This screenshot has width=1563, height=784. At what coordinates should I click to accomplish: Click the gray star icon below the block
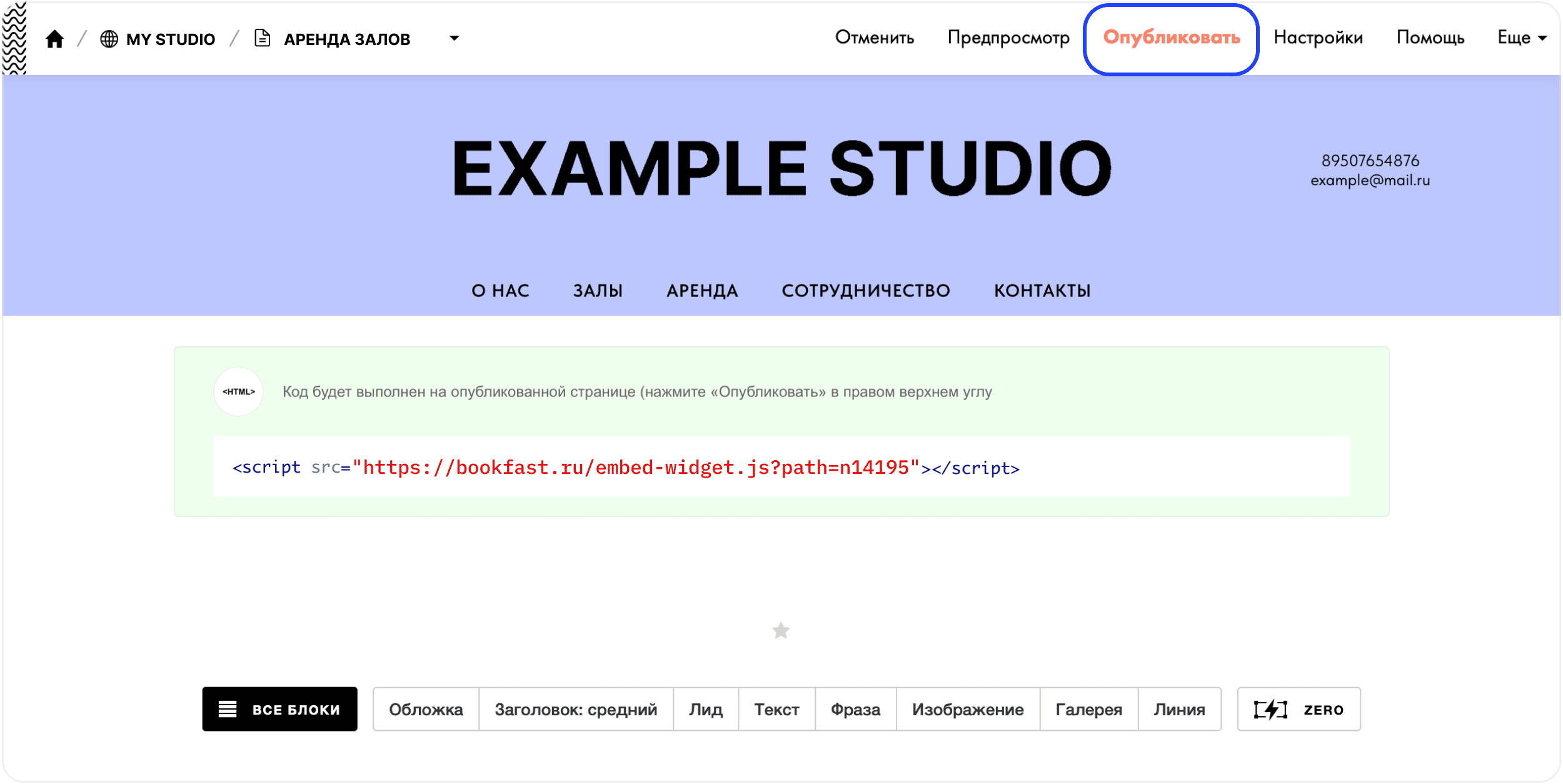tap(781, 630)
